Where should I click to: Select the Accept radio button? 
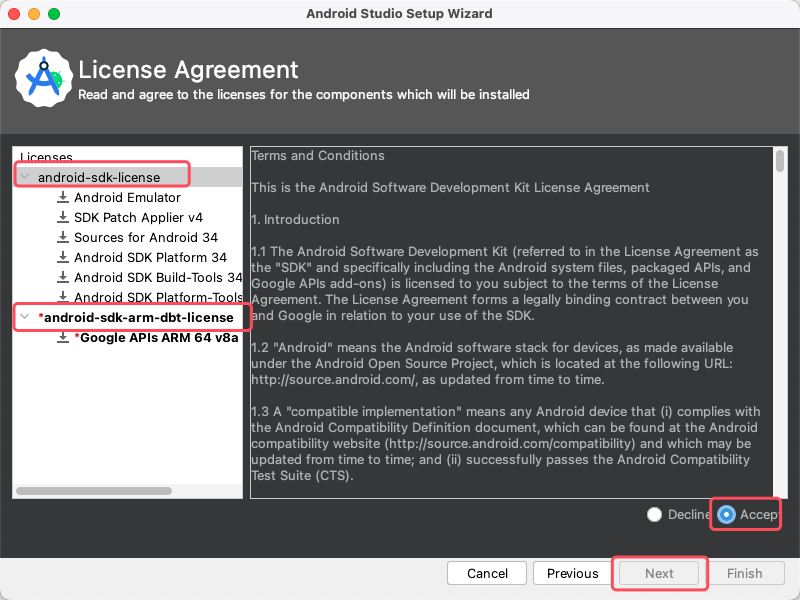click(x=726, y=514)
